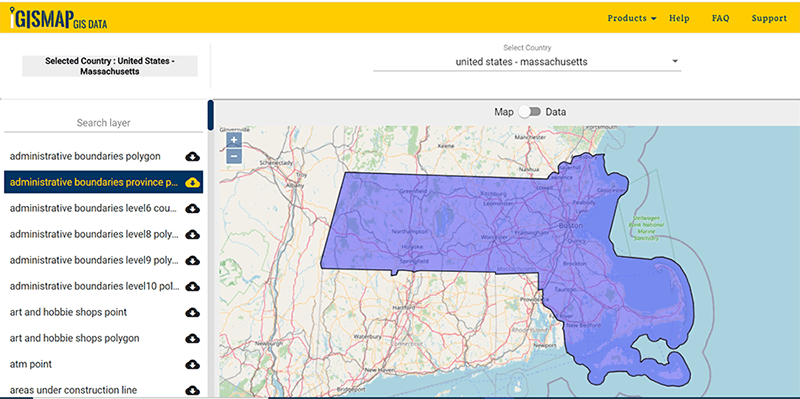
Task: Download administrative boundaries province layer
Action: point(192,182)
